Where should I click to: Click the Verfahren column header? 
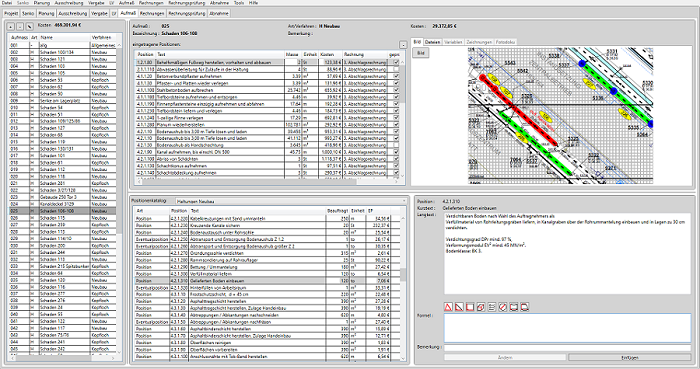pyautogui.click(x=103, y=37)
